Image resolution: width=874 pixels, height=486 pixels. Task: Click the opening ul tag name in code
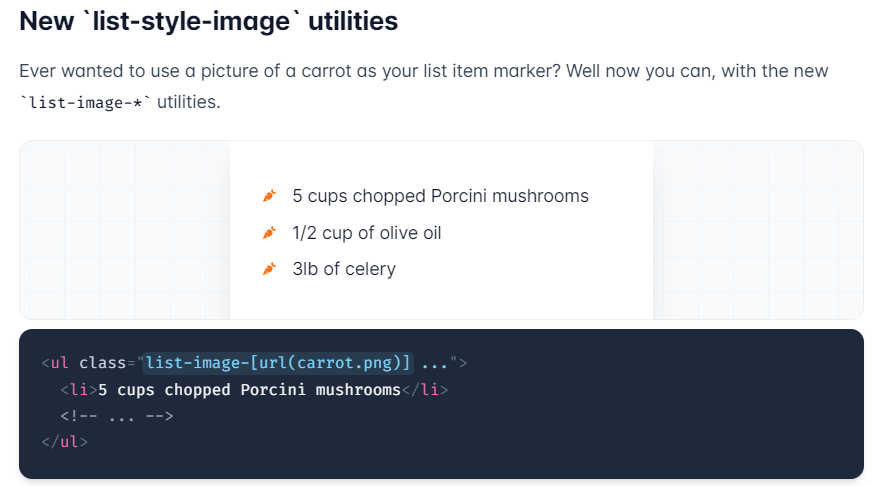tap(59, 362)
